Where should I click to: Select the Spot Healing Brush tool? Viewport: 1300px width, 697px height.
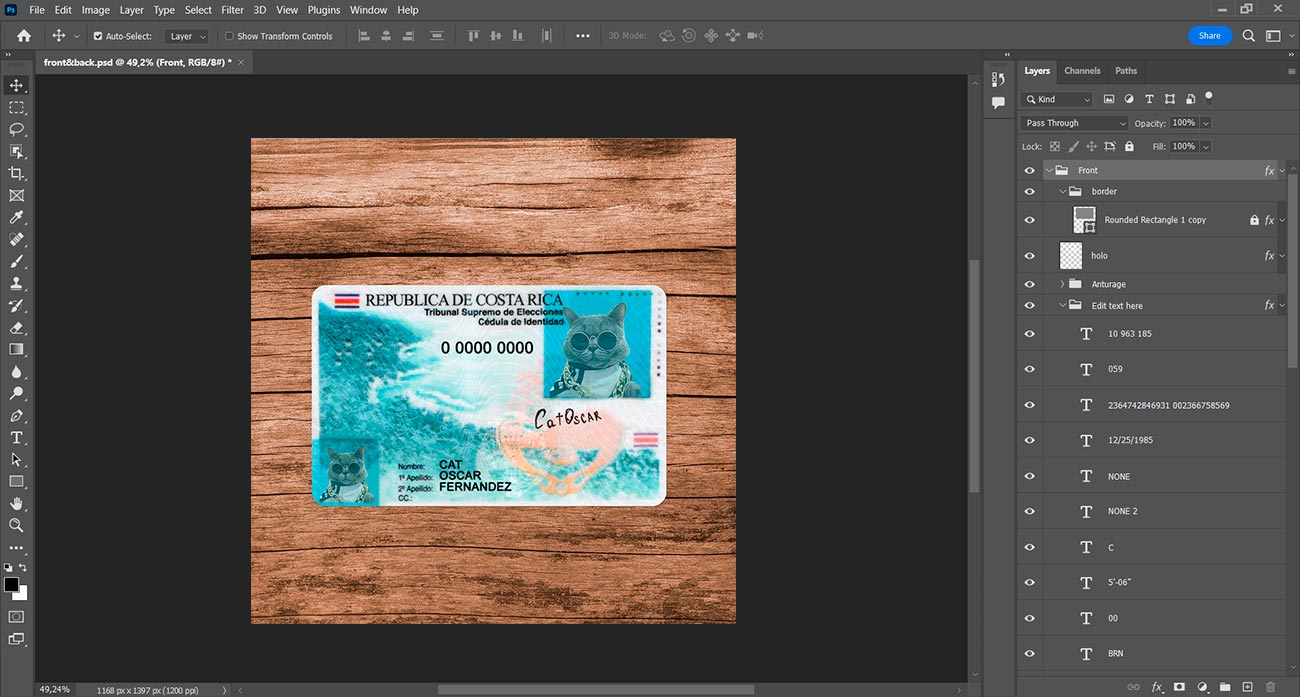pos(16,239)
